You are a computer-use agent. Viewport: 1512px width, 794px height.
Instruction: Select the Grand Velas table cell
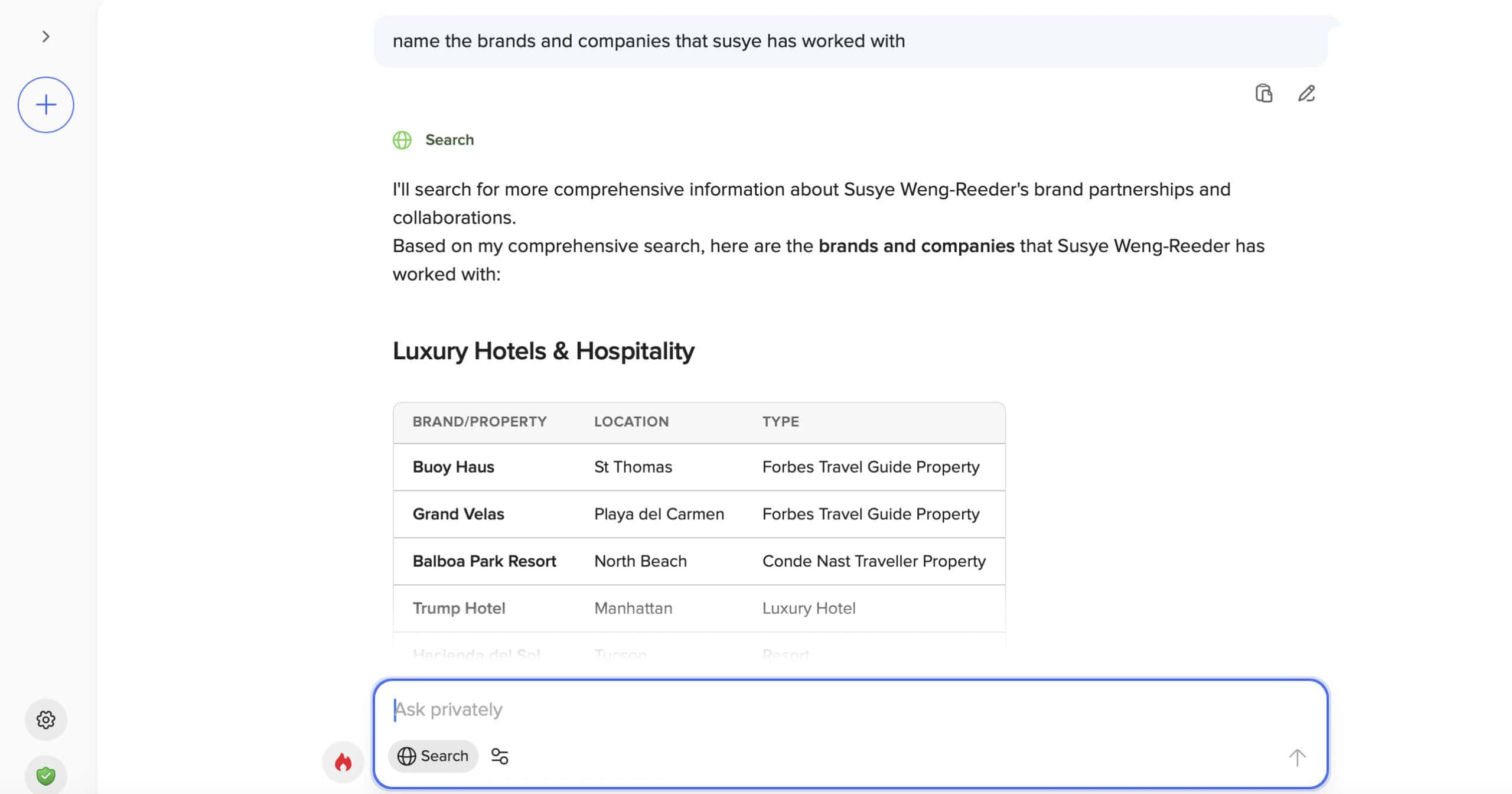point(458,514)
